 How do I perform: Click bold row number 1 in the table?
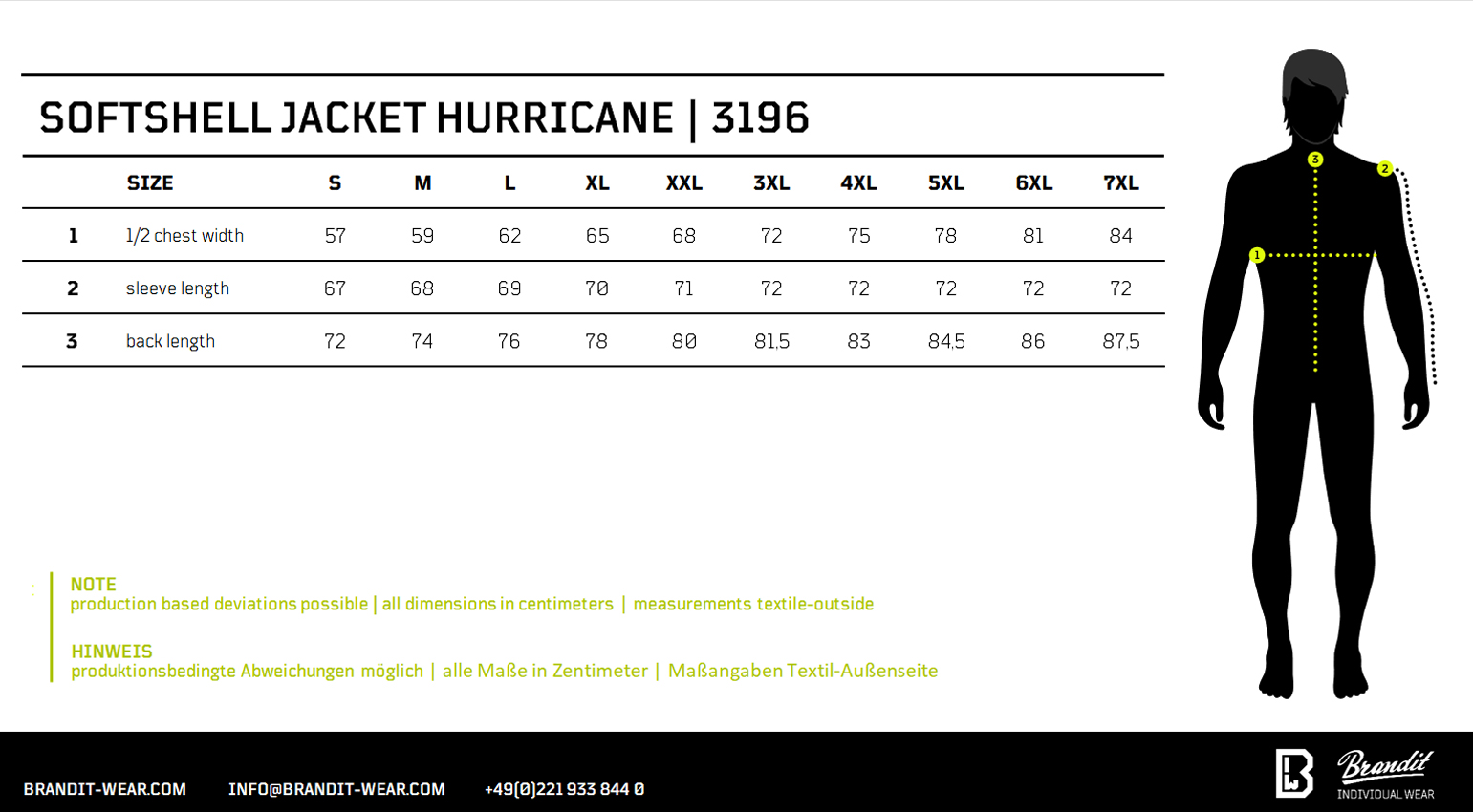click(x=73, y=236)
